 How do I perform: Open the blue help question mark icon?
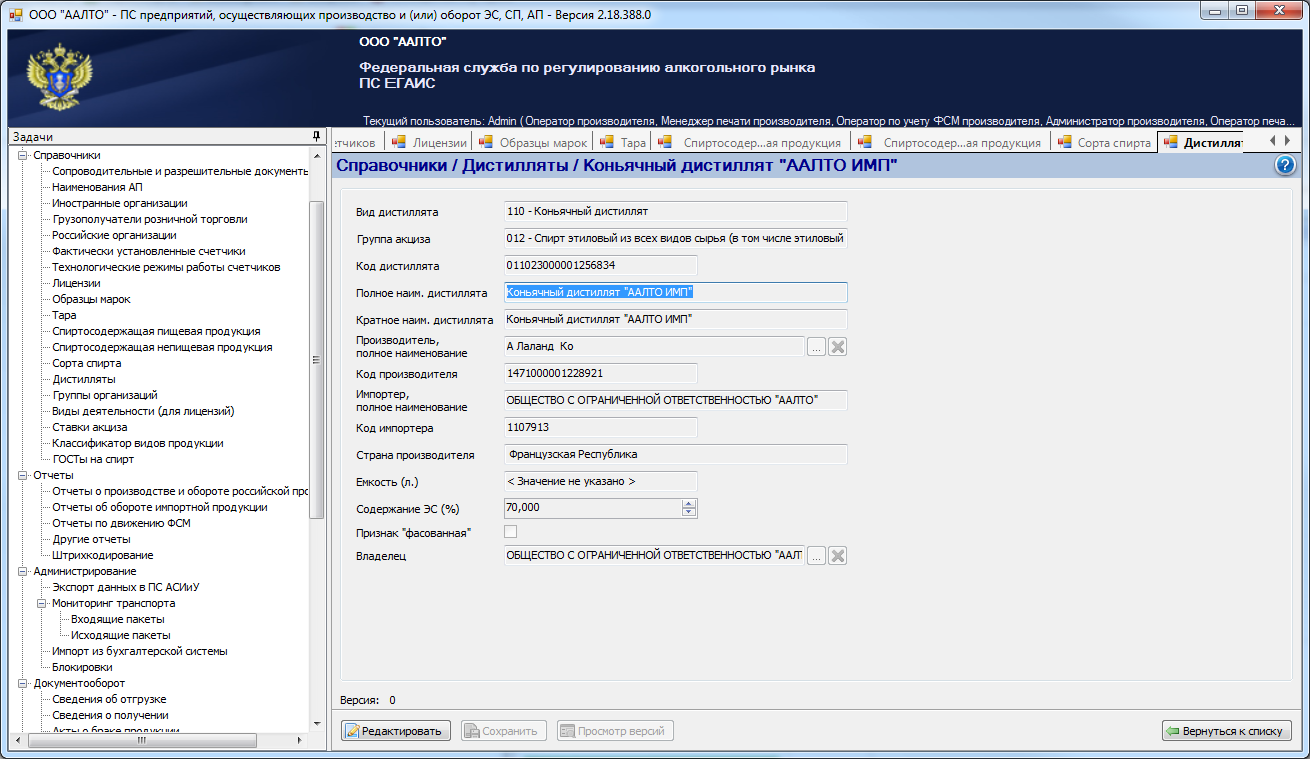pos(1285,166)
